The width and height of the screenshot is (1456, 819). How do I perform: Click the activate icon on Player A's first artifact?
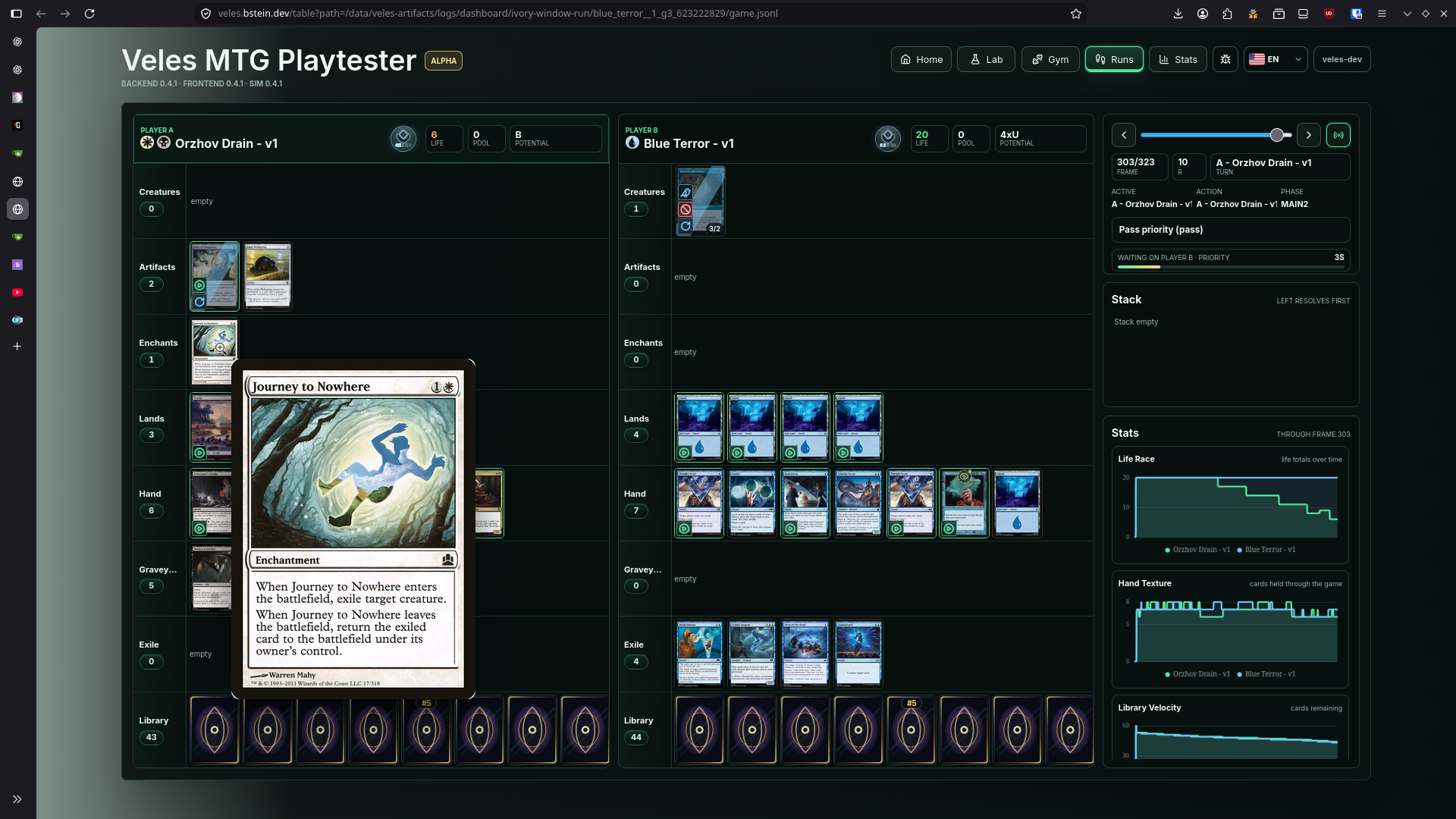tap(199, 285)
